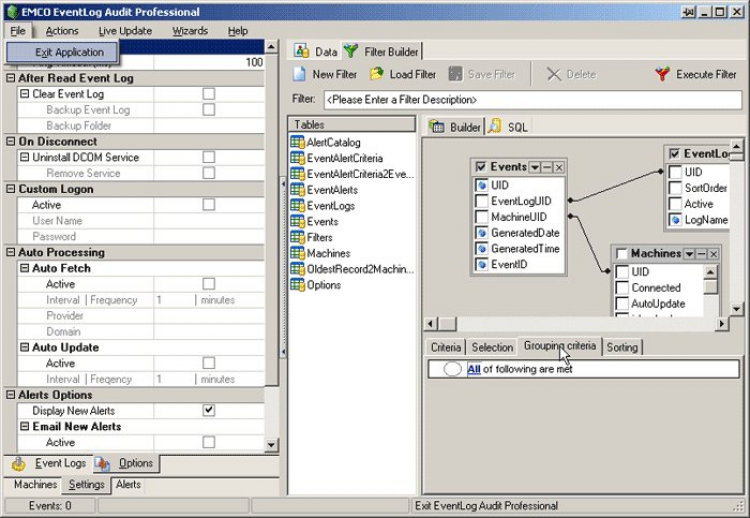Check the Connected field in Machines

tap(622, 287)
